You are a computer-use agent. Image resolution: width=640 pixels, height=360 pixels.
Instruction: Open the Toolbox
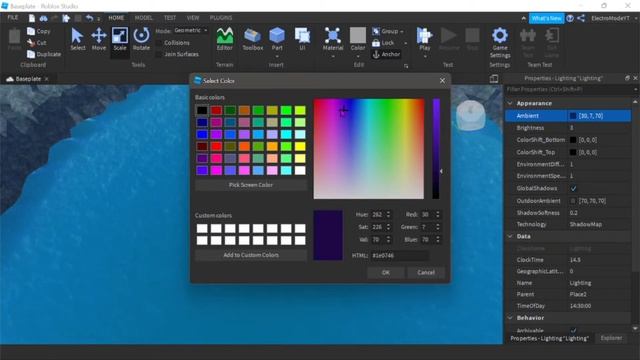(x=253, y=36)
